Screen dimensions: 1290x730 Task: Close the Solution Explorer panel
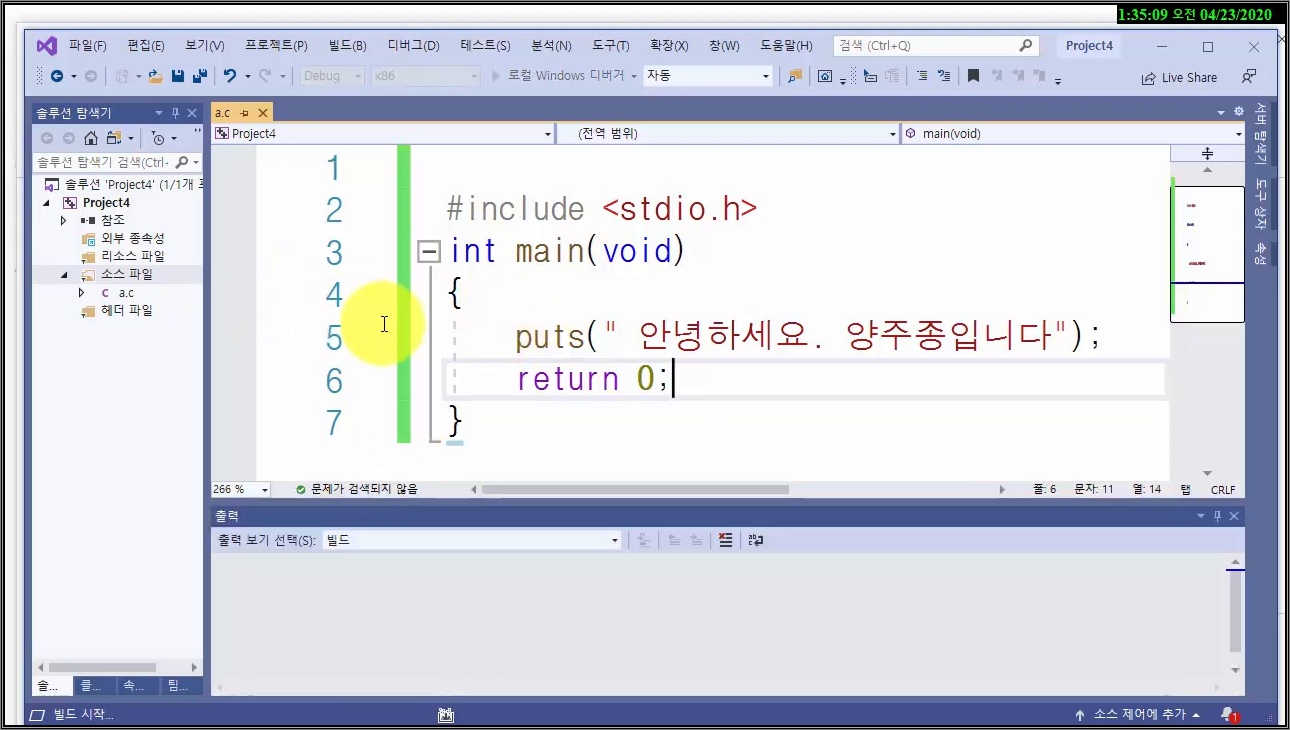(x=192, y=113)
